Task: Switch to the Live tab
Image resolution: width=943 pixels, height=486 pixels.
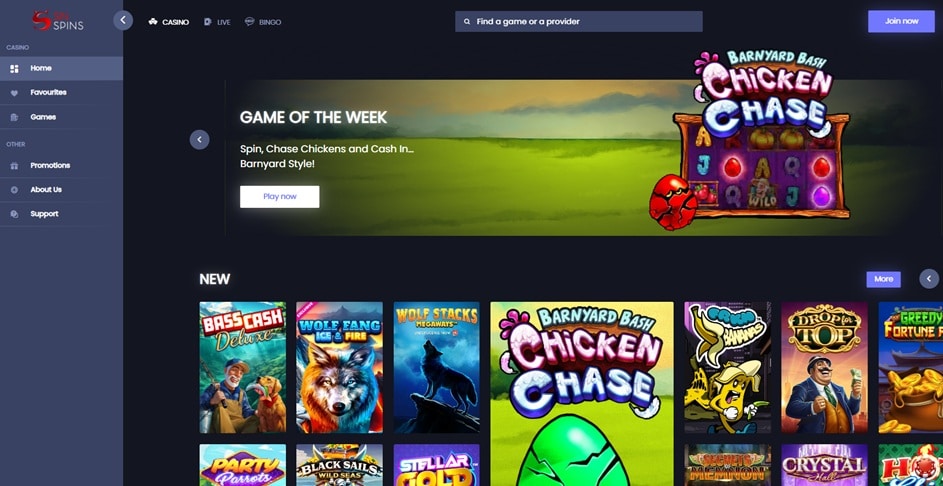Action: [x=217, y=22]
